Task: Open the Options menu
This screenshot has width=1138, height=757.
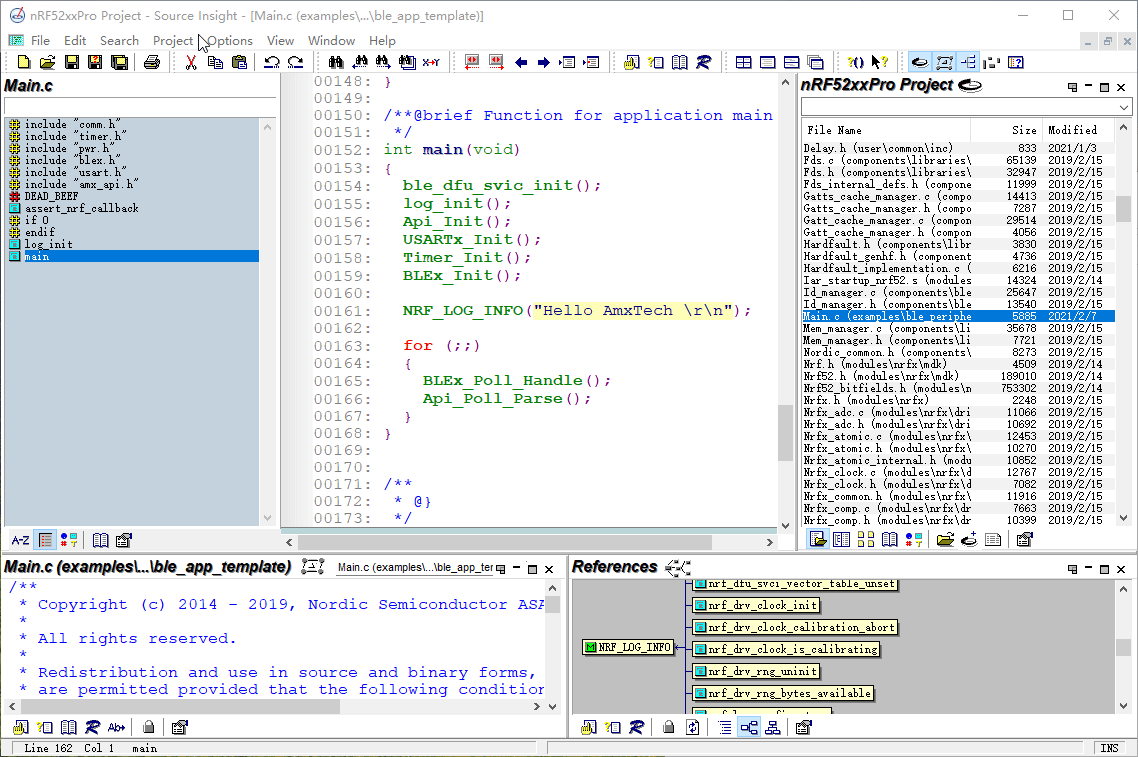Action: click(230, 41)
